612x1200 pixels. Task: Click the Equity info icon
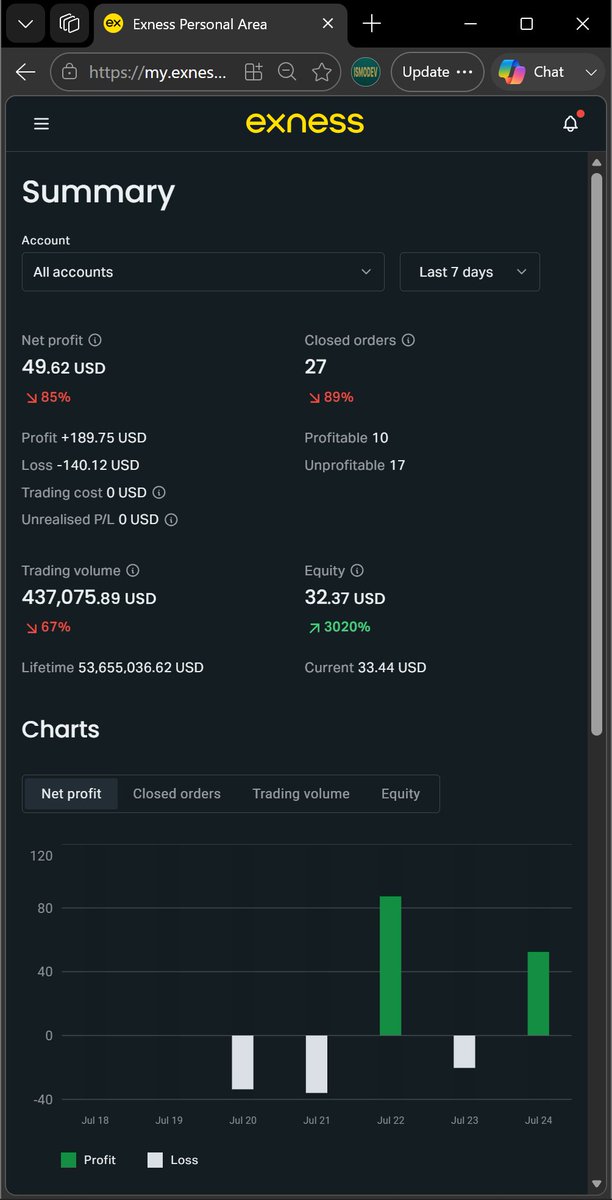(x=357, y=570)
